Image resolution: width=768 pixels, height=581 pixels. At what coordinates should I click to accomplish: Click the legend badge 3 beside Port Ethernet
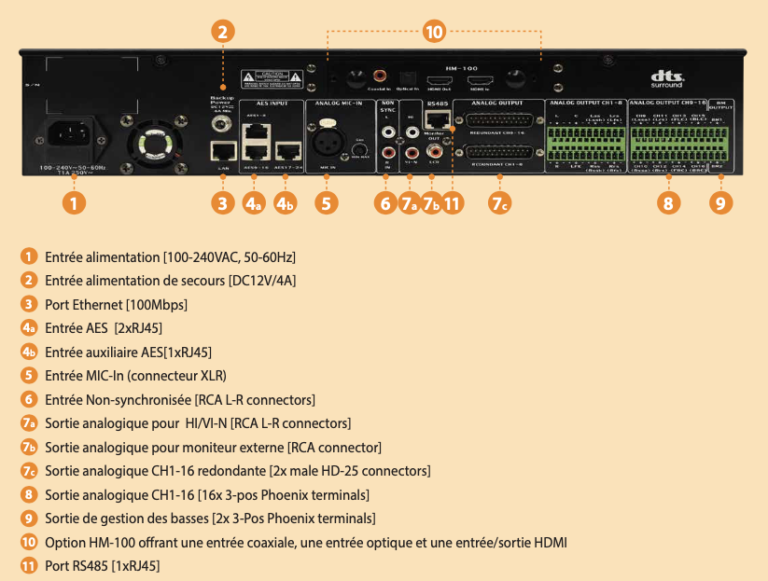pyautogui.click(x=29, y=304)
